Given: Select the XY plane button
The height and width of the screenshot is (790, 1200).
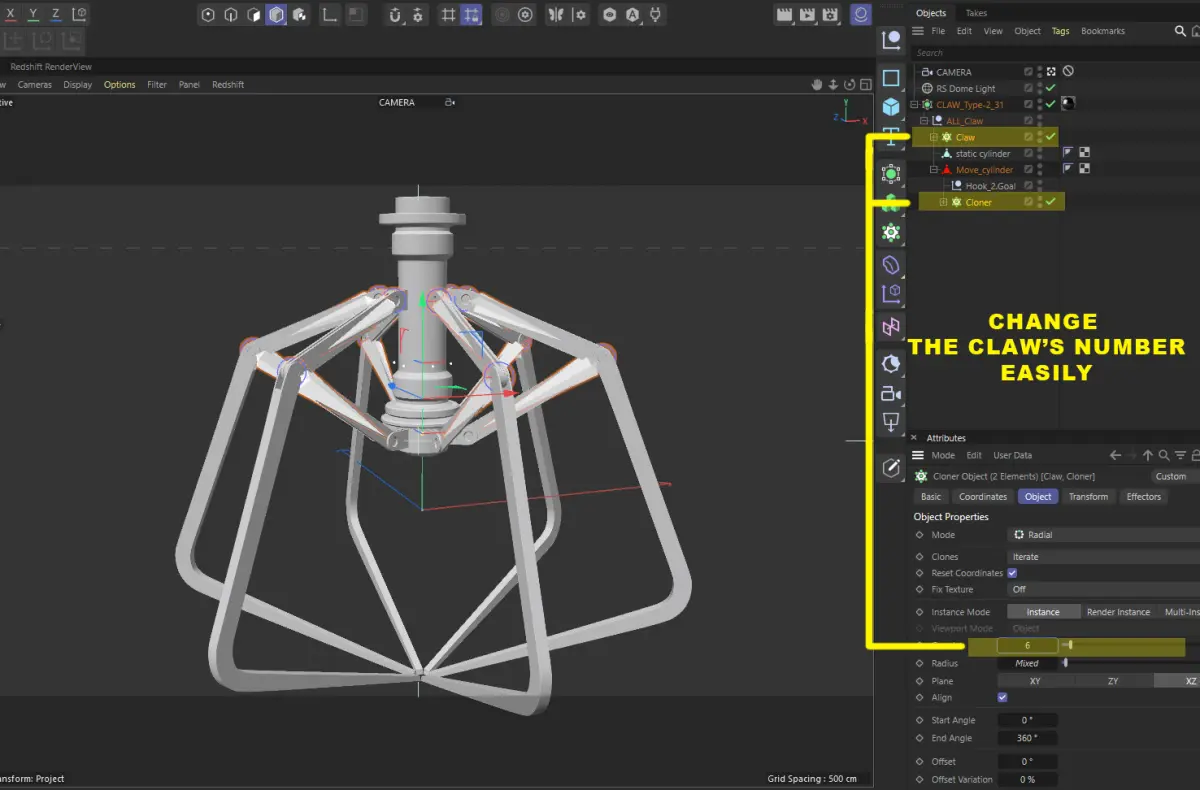Looking at the screenshot, I should point(1035,680).
